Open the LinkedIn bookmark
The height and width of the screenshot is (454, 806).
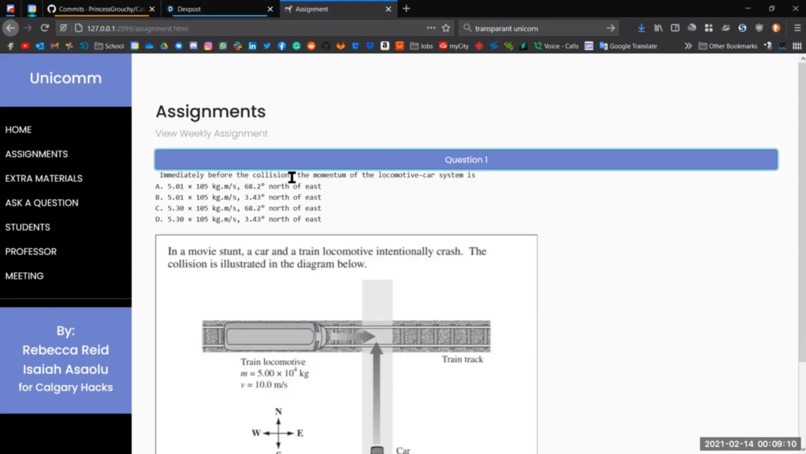pyautogui.click(x=252, y=46)
